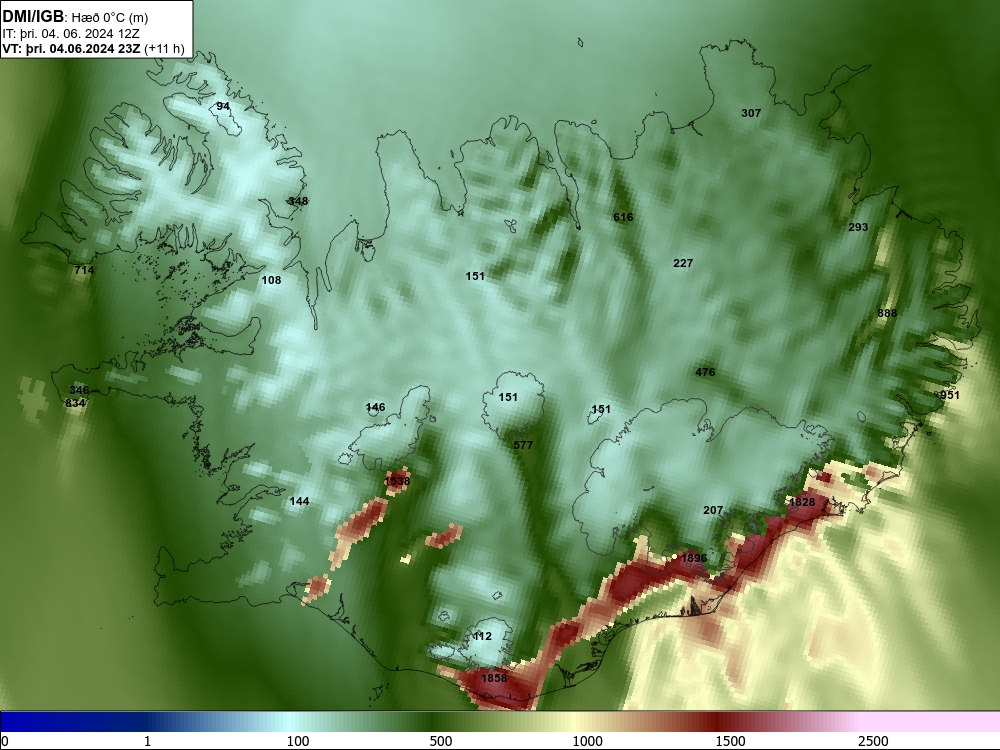
Task: Click the map value 144
Action: (x=299, y=501)
